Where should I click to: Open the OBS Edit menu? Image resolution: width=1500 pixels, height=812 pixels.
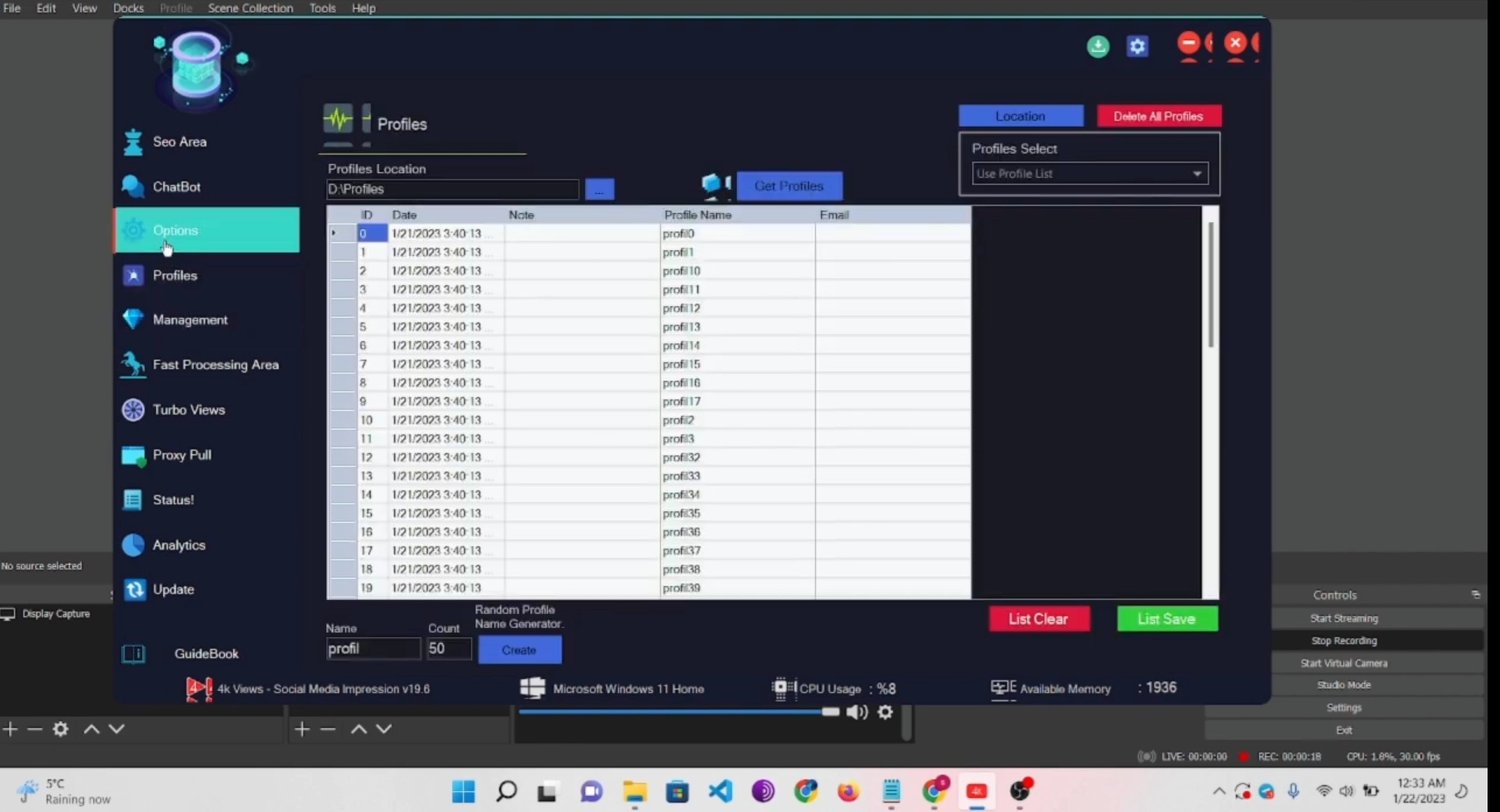point(46,8)
